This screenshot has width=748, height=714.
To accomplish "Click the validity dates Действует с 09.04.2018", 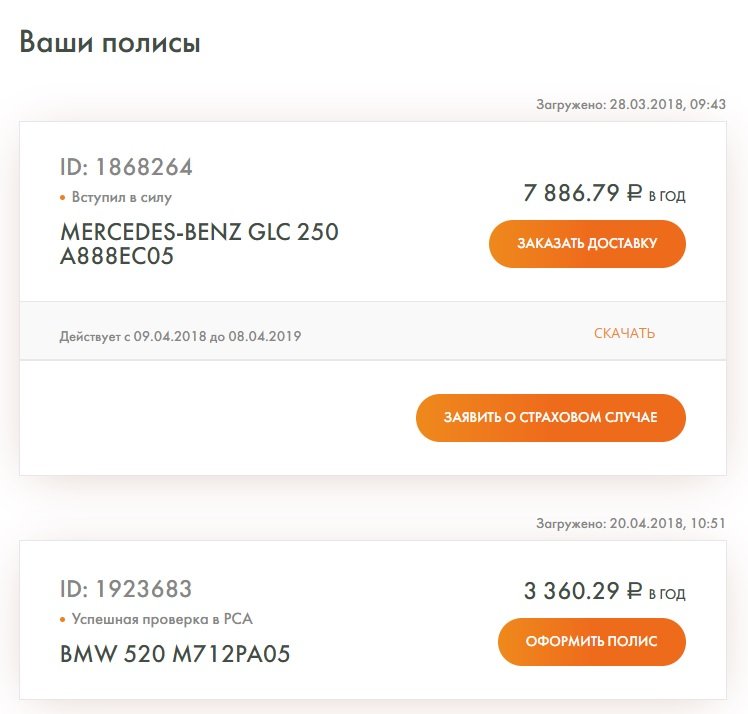I will tap(180, 336).
